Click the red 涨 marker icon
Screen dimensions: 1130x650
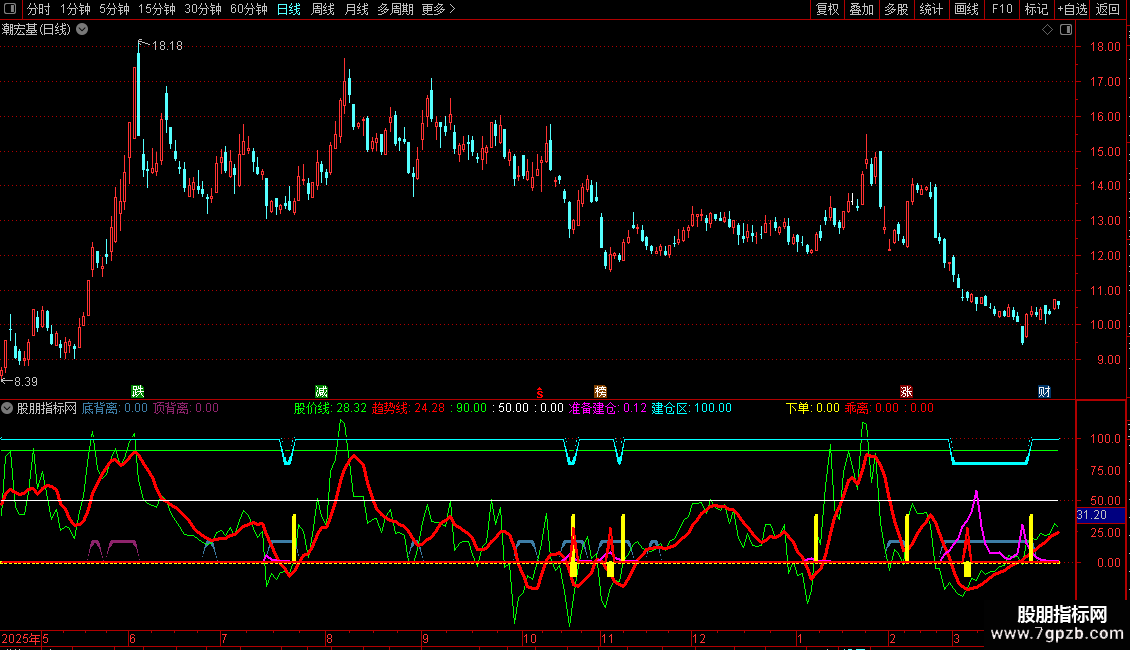pyautogui.click(x=906, y=391)
